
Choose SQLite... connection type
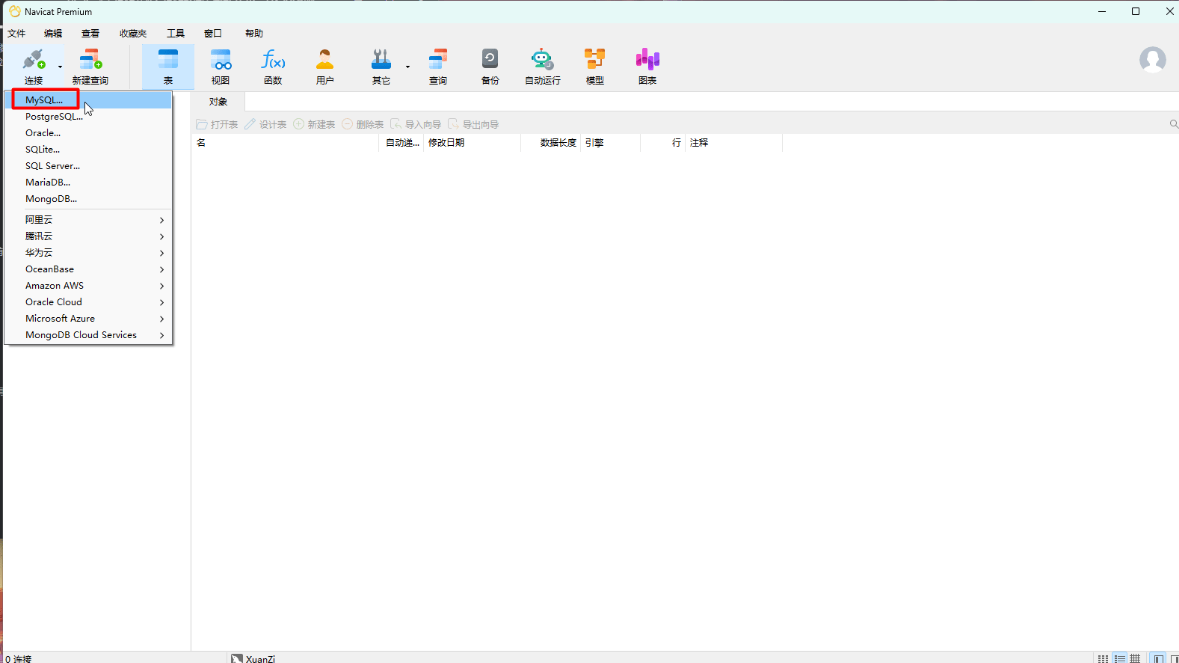pyautogui.click(x=89, y=150)
